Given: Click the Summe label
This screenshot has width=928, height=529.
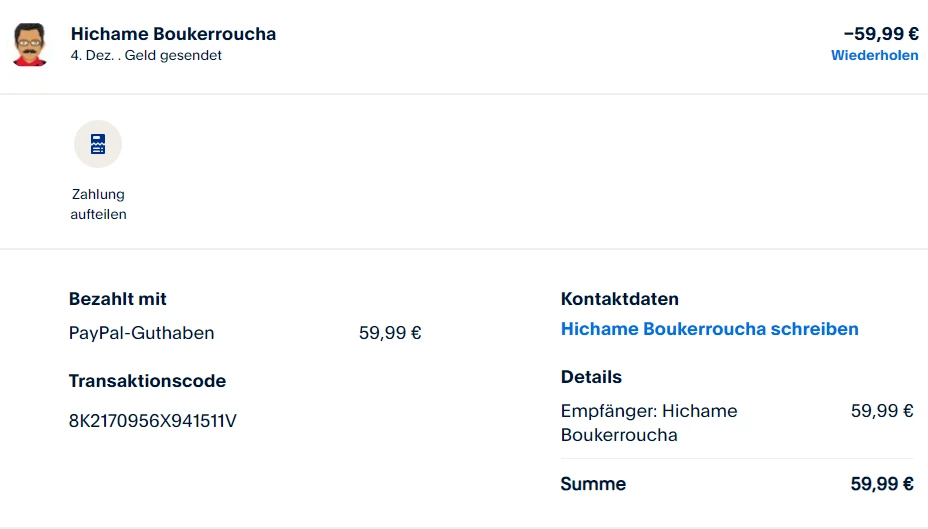Looking at the screenshot, I should coord(593,484).
